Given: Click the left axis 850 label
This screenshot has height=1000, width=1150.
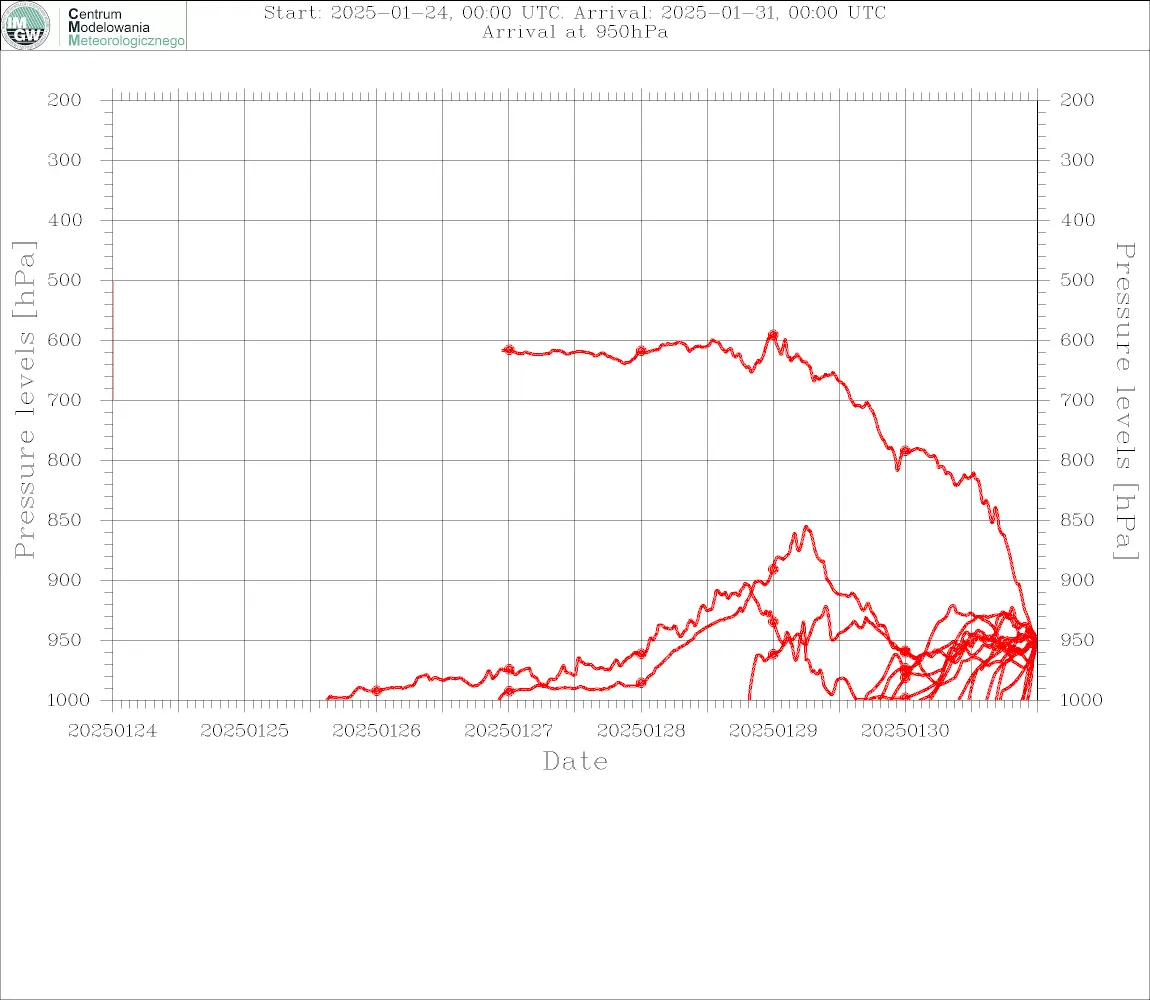Looking at the screenshot, I should pos(65,520).
